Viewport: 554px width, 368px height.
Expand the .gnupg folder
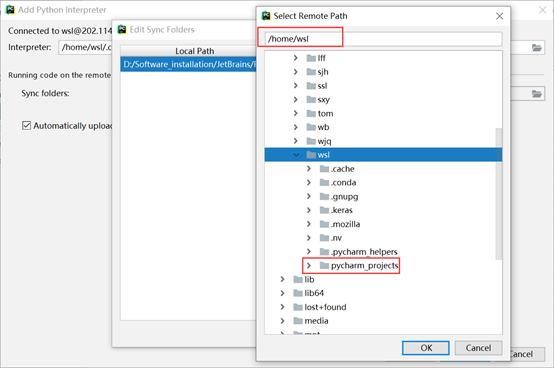(x=309, y=196)
